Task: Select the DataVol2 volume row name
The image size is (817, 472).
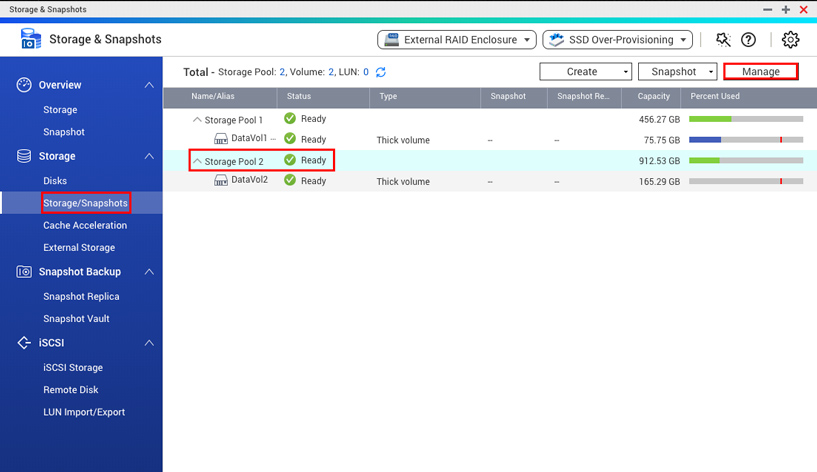Action: 250,180
